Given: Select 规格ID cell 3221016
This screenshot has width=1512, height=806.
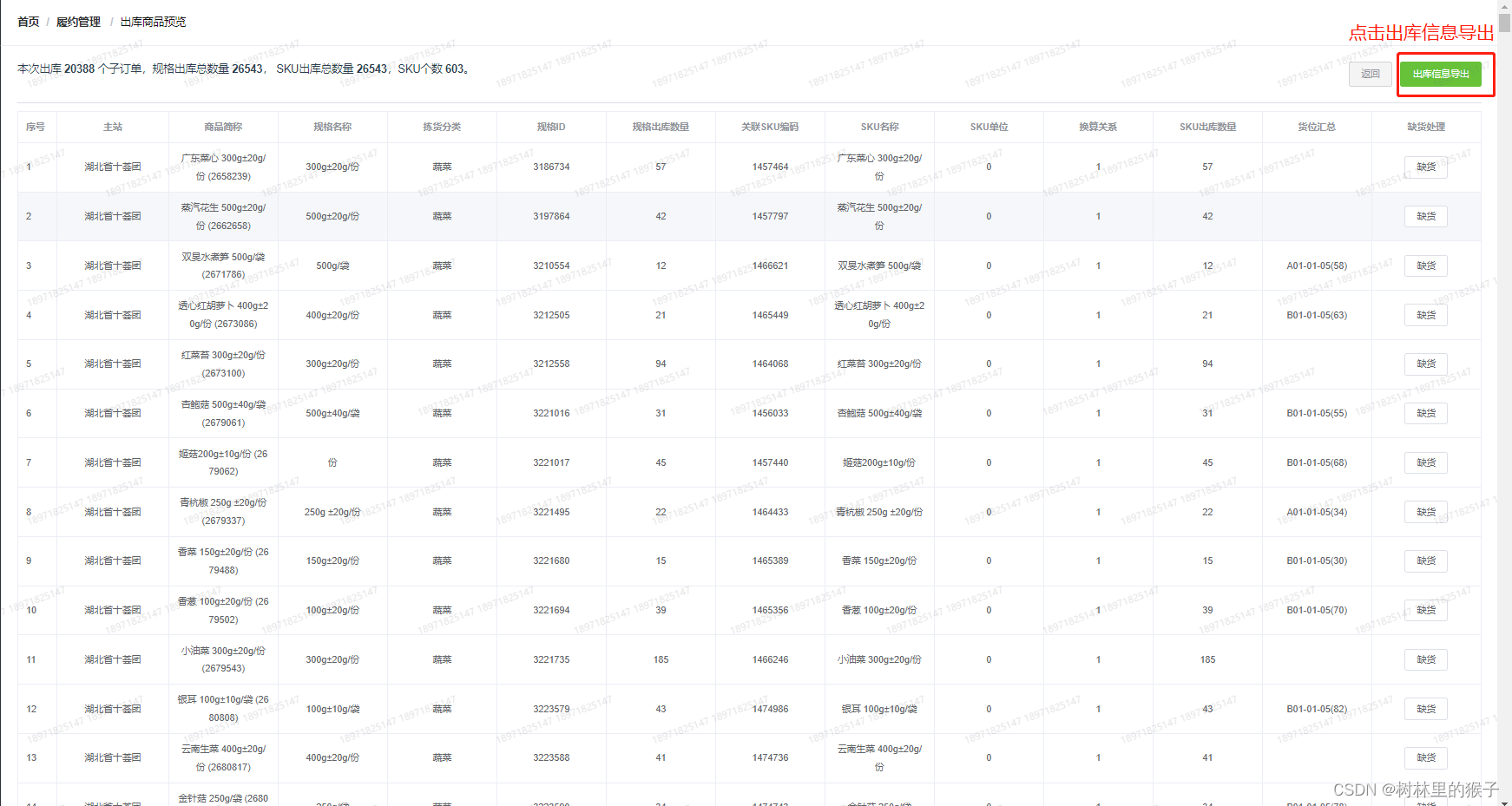Looking at the screenshot, I should pyautogui.click(x=551, y=413).
